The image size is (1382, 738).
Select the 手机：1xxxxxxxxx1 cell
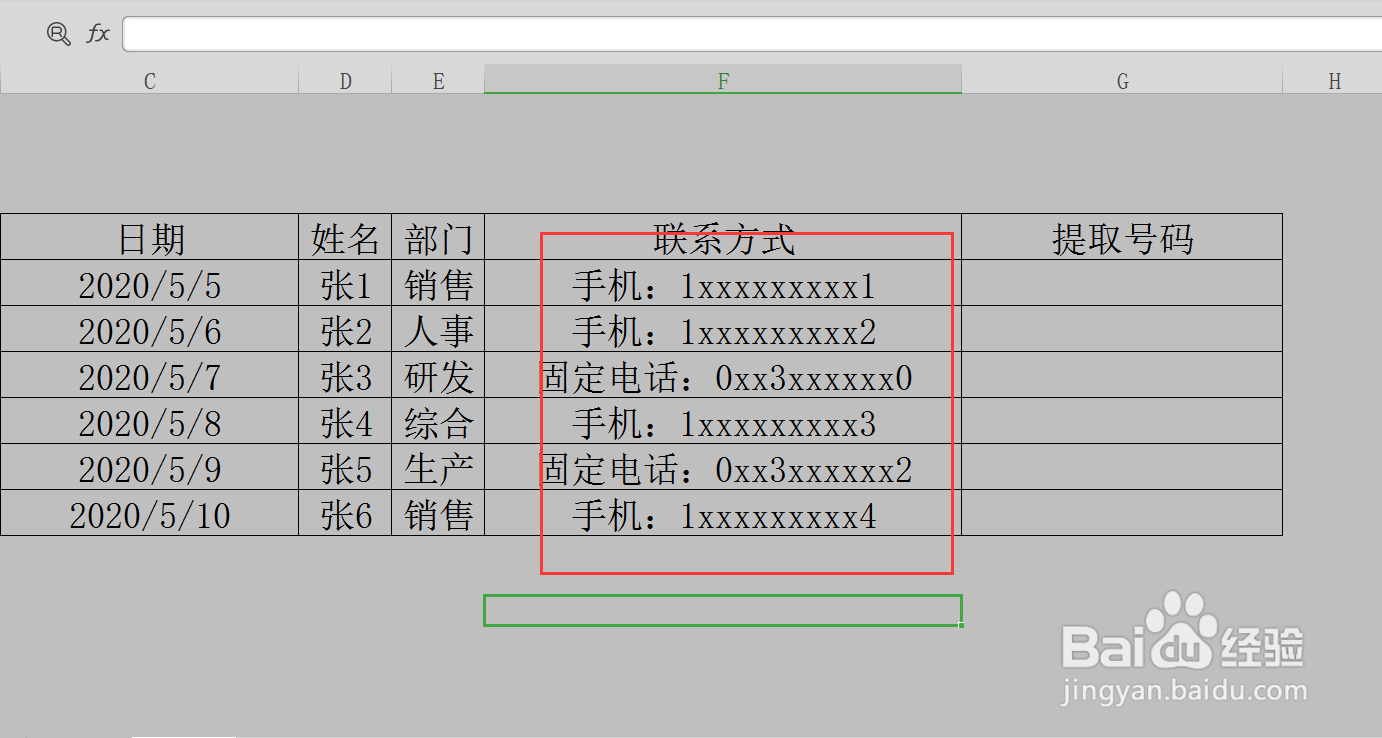(722, 284)
